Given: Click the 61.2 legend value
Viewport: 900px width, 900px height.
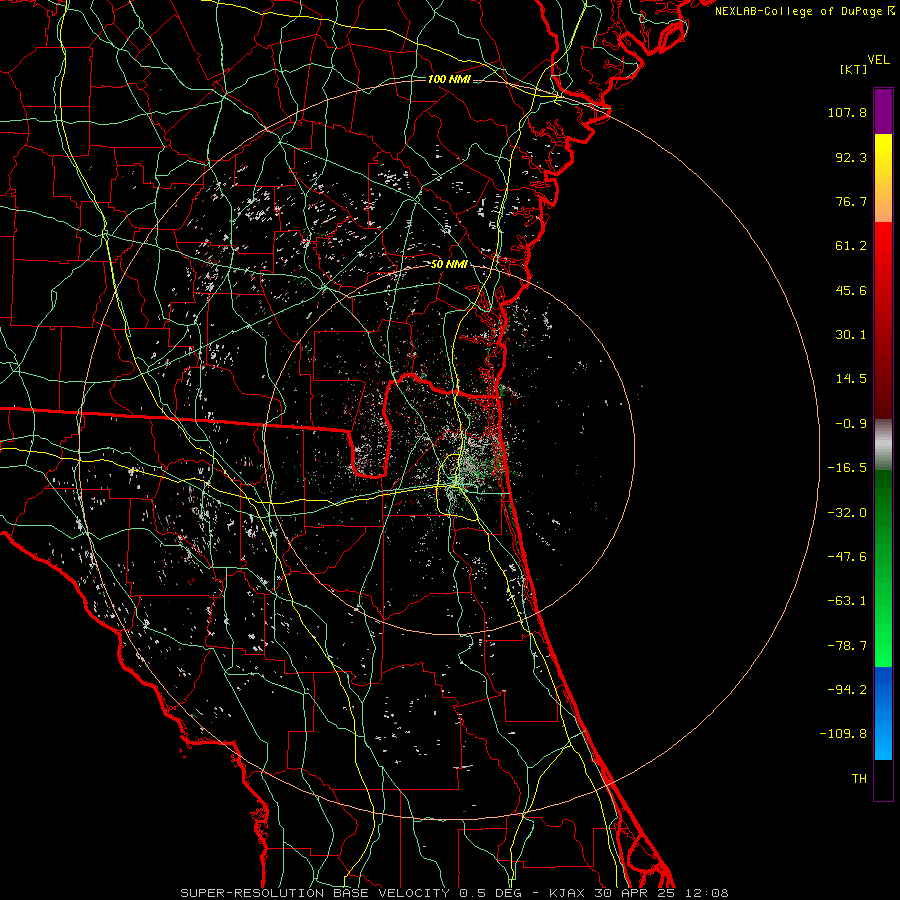Looking at the screenshot, I should 851,246.
